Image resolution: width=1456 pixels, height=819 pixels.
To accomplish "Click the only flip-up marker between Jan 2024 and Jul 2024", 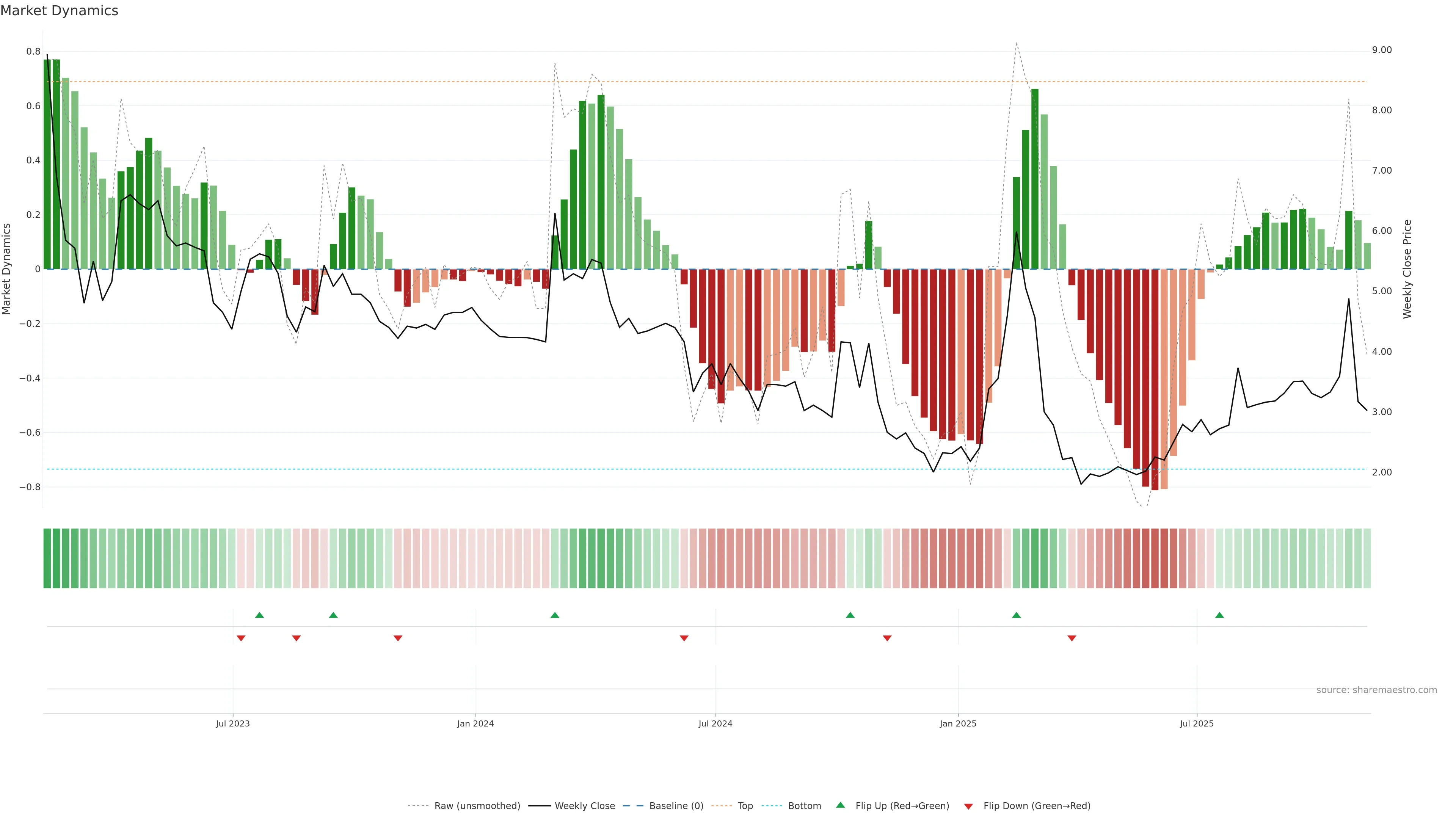I will (554, 615).
